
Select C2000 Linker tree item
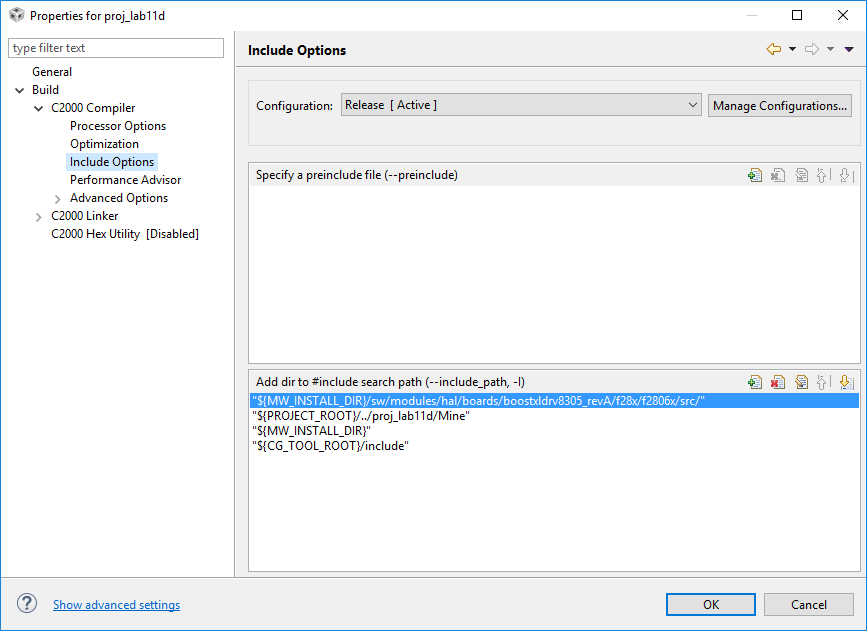[x=85, y=216]
